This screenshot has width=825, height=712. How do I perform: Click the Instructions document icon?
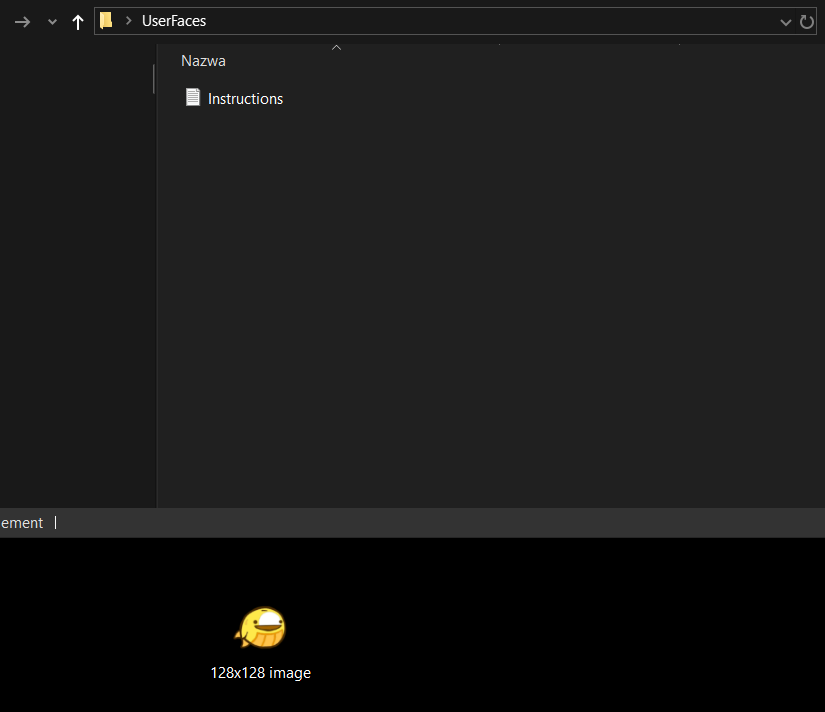193,97
